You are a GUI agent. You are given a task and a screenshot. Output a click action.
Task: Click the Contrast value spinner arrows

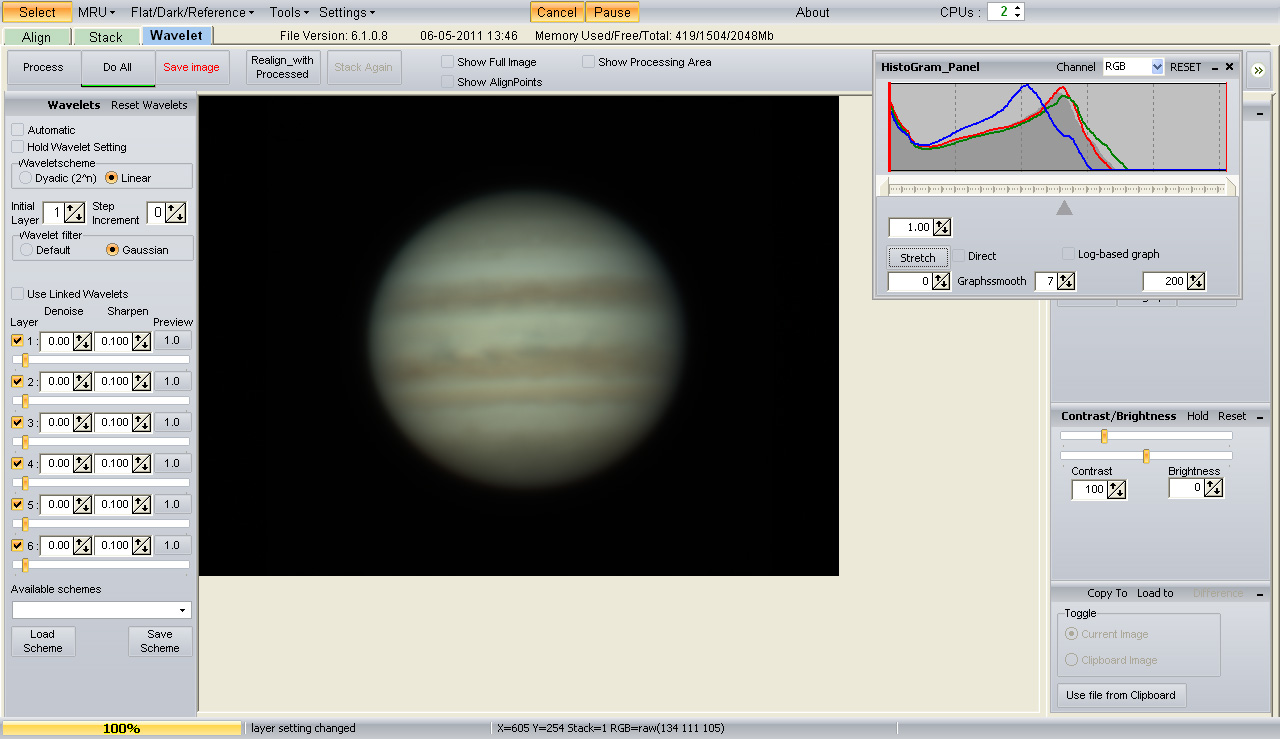click(1116, 489)
